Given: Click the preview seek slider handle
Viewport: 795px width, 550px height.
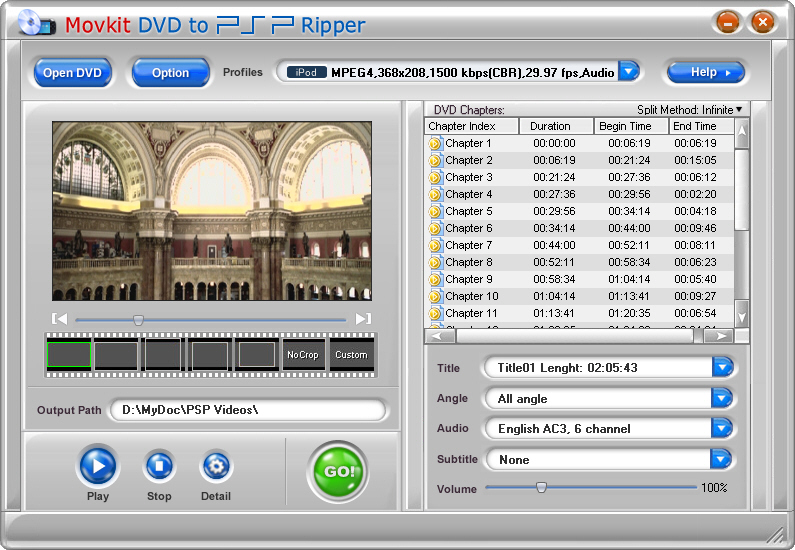Looking at the screenshot, I should (x=138, y=320).
